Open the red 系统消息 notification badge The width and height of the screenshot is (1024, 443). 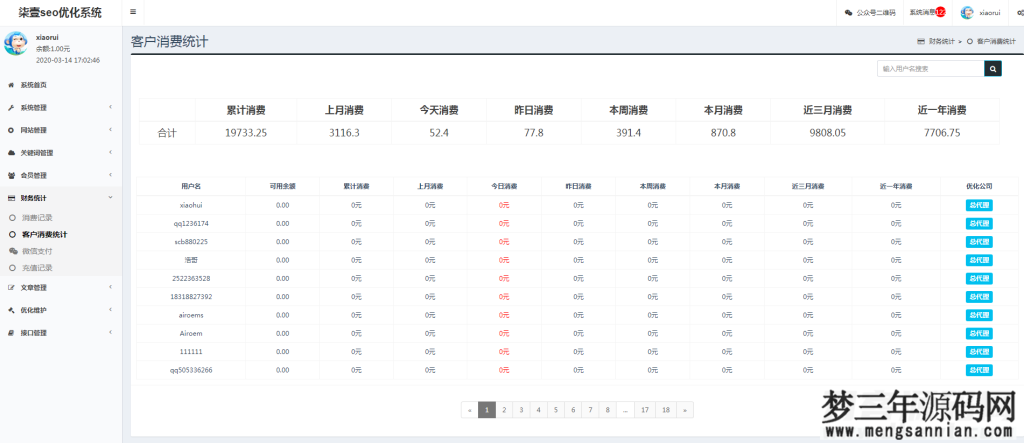pyautogui.click(x=940, y=12)
